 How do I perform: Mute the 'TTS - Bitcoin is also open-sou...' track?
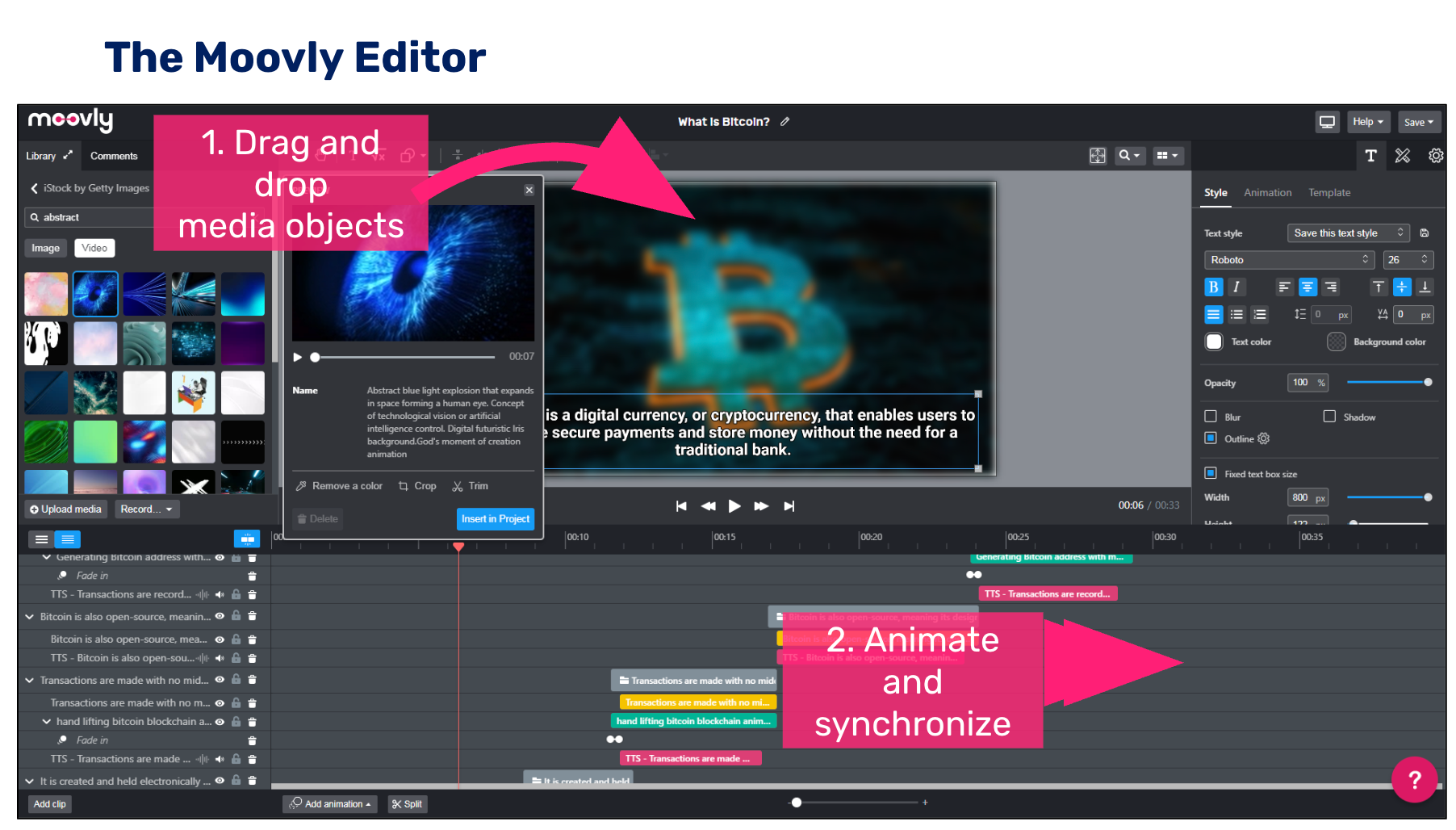pyautogui.click(x=220, y=659)
